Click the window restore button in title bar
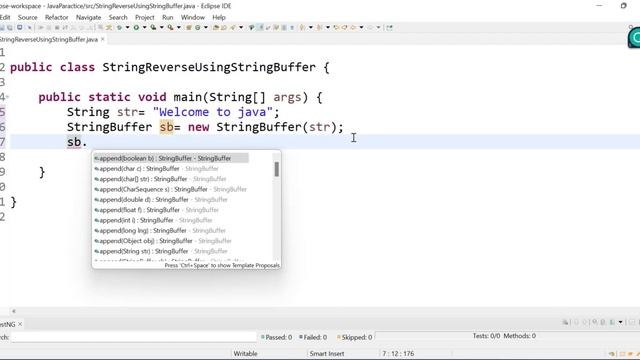Screen dimensions: 640x360 pos(623,6)
